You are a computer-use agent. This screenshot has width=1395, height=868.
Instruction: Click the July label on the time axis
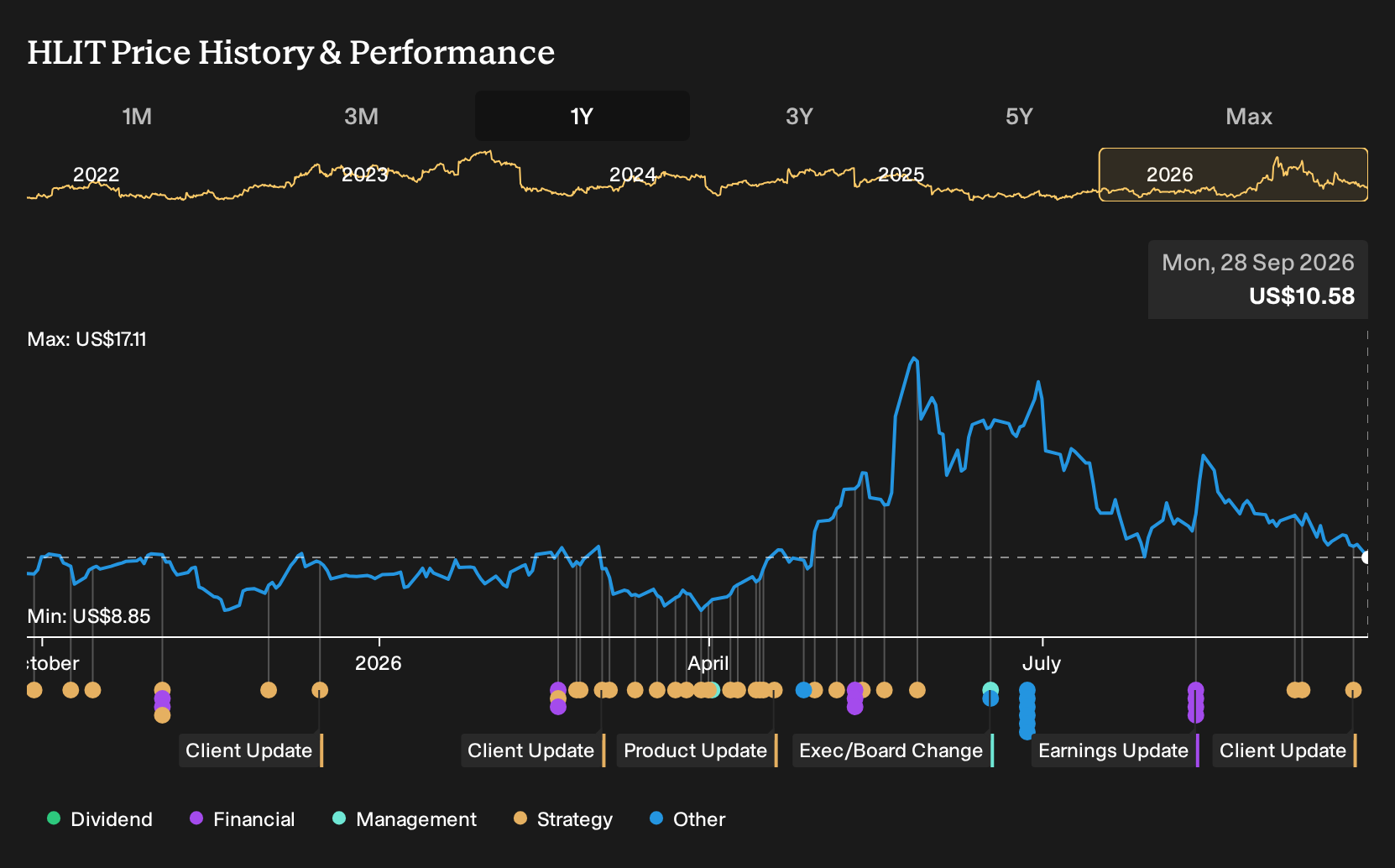(x=1042, y=663)
